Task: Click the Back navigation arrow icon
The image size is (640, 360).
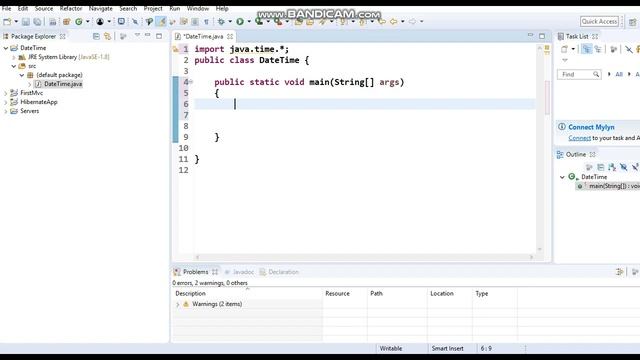Action: (x=394, y=22)
